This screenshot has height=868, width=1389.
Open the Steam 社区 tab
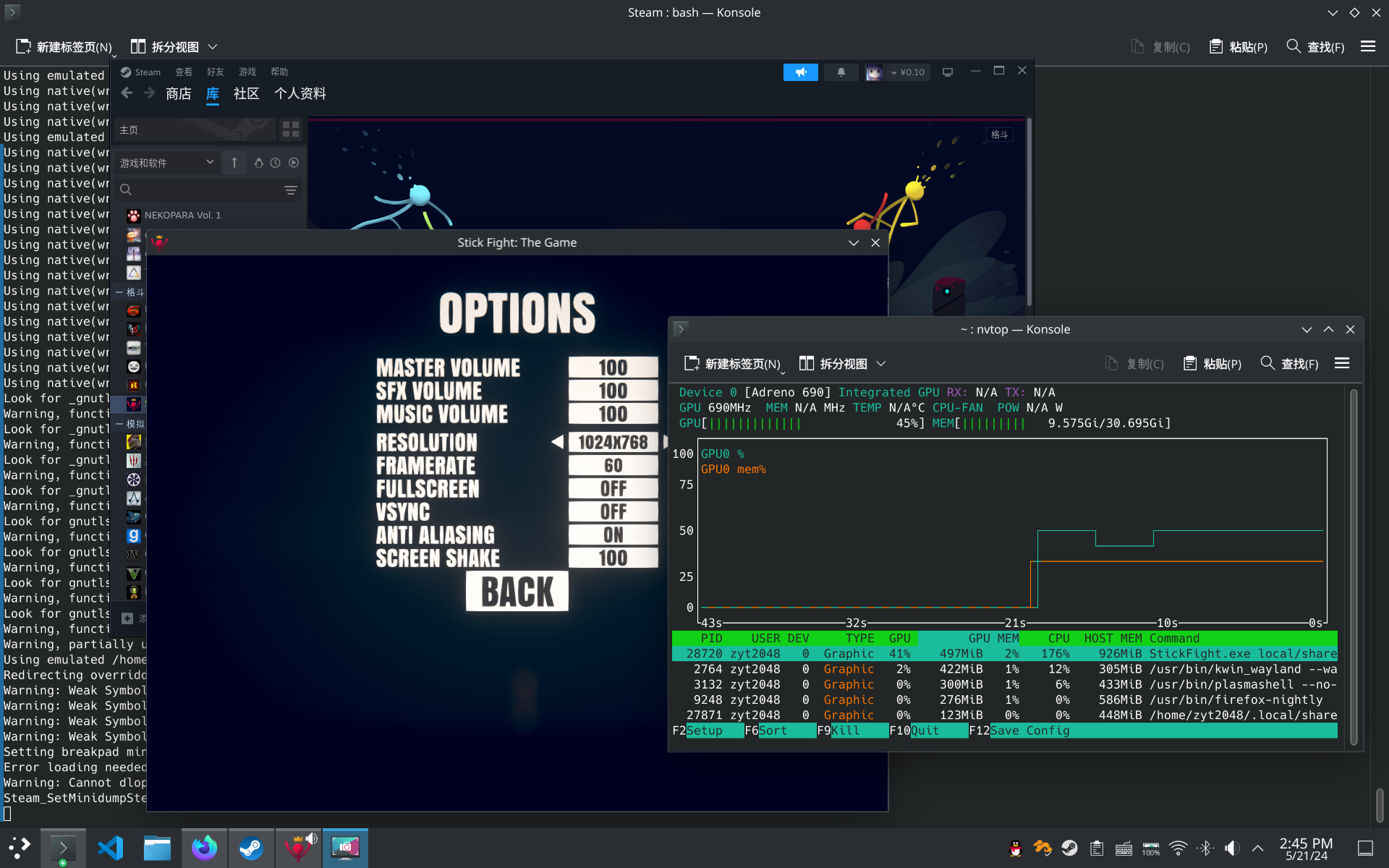pyautogui.click(x=246, y=94)
